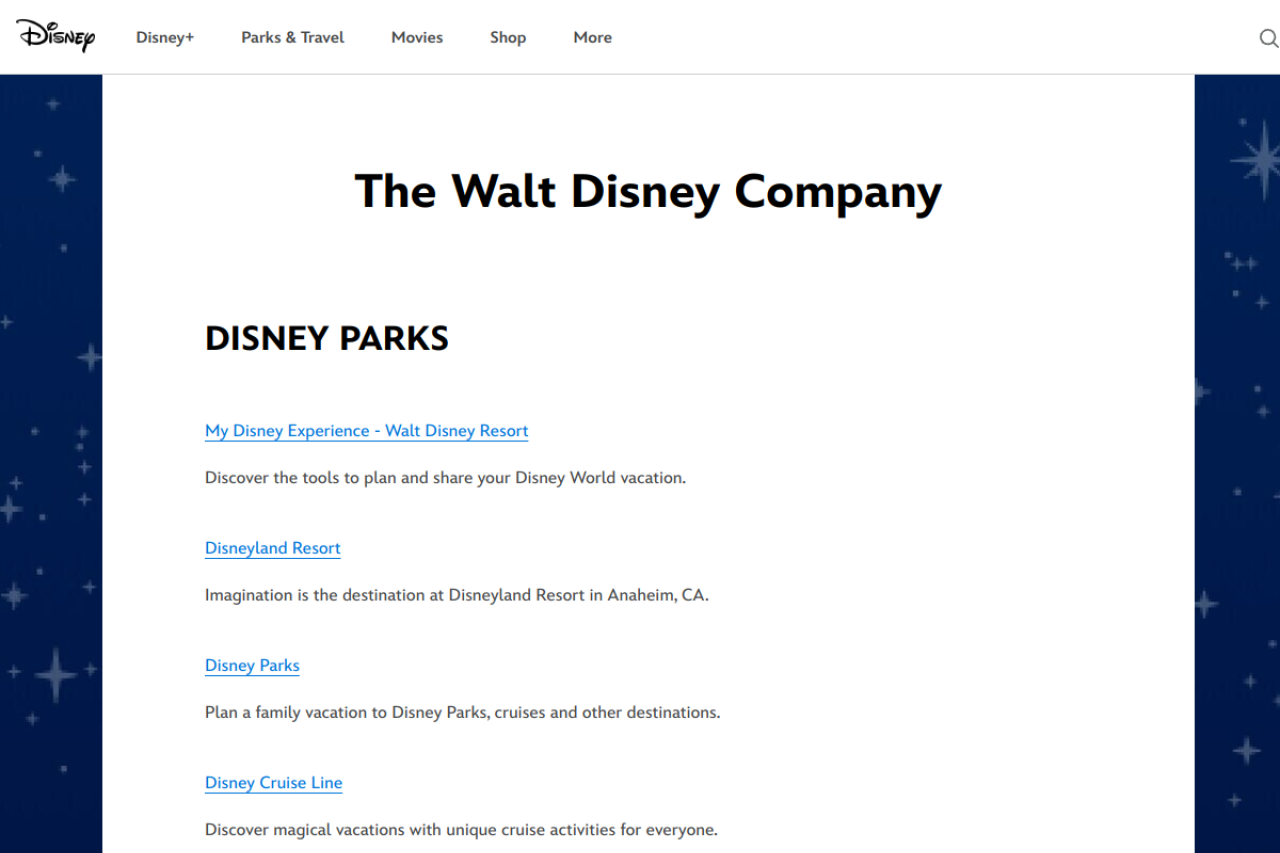Click the large four-point star in left background
Viewport: 1280px width, 853px height.
click(x=56, y=675)
